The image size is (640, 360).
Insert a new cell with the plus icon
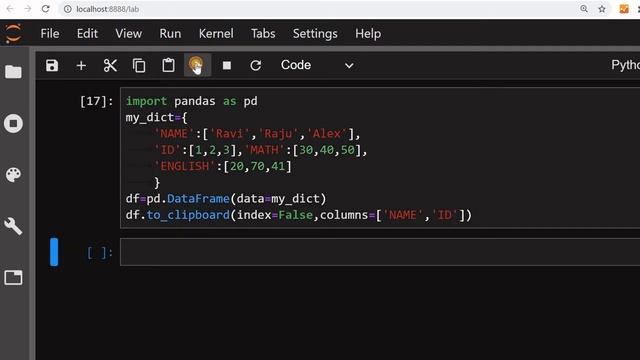[81, 65]
